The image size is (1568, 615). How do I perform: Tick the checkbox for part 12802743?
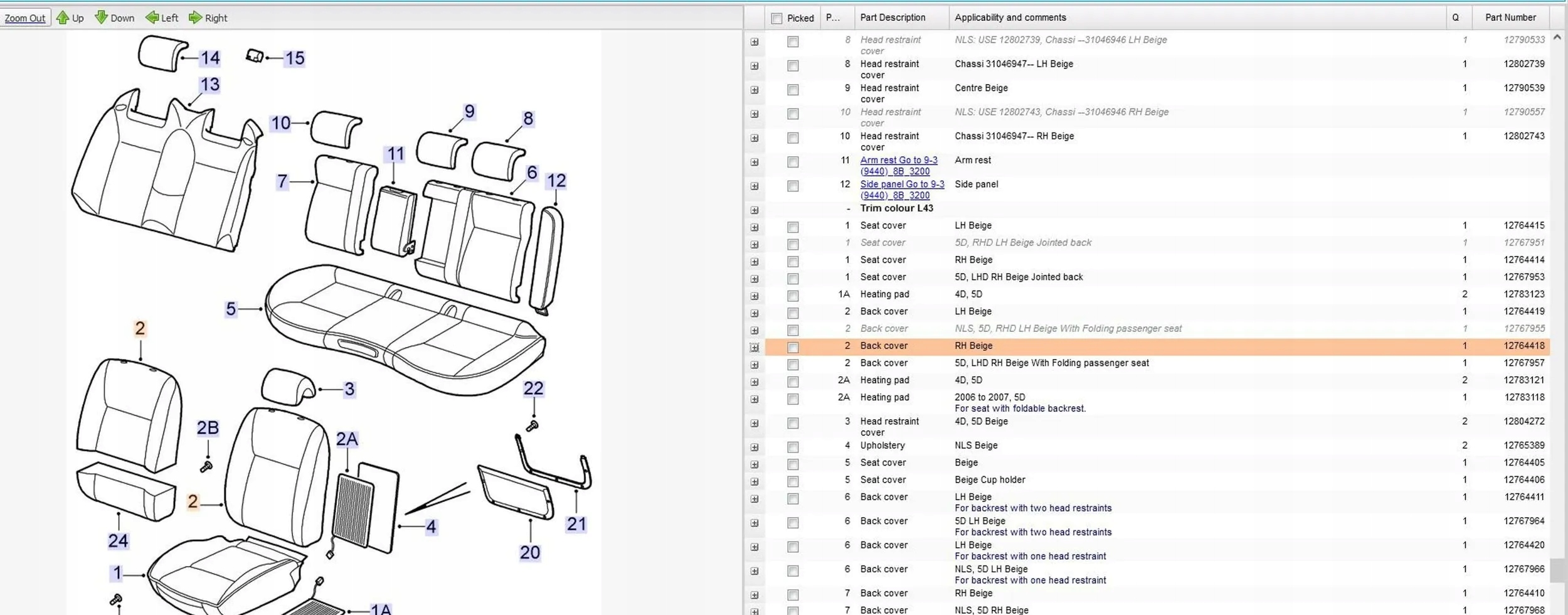pyautogui.click(x=793, y=138)
